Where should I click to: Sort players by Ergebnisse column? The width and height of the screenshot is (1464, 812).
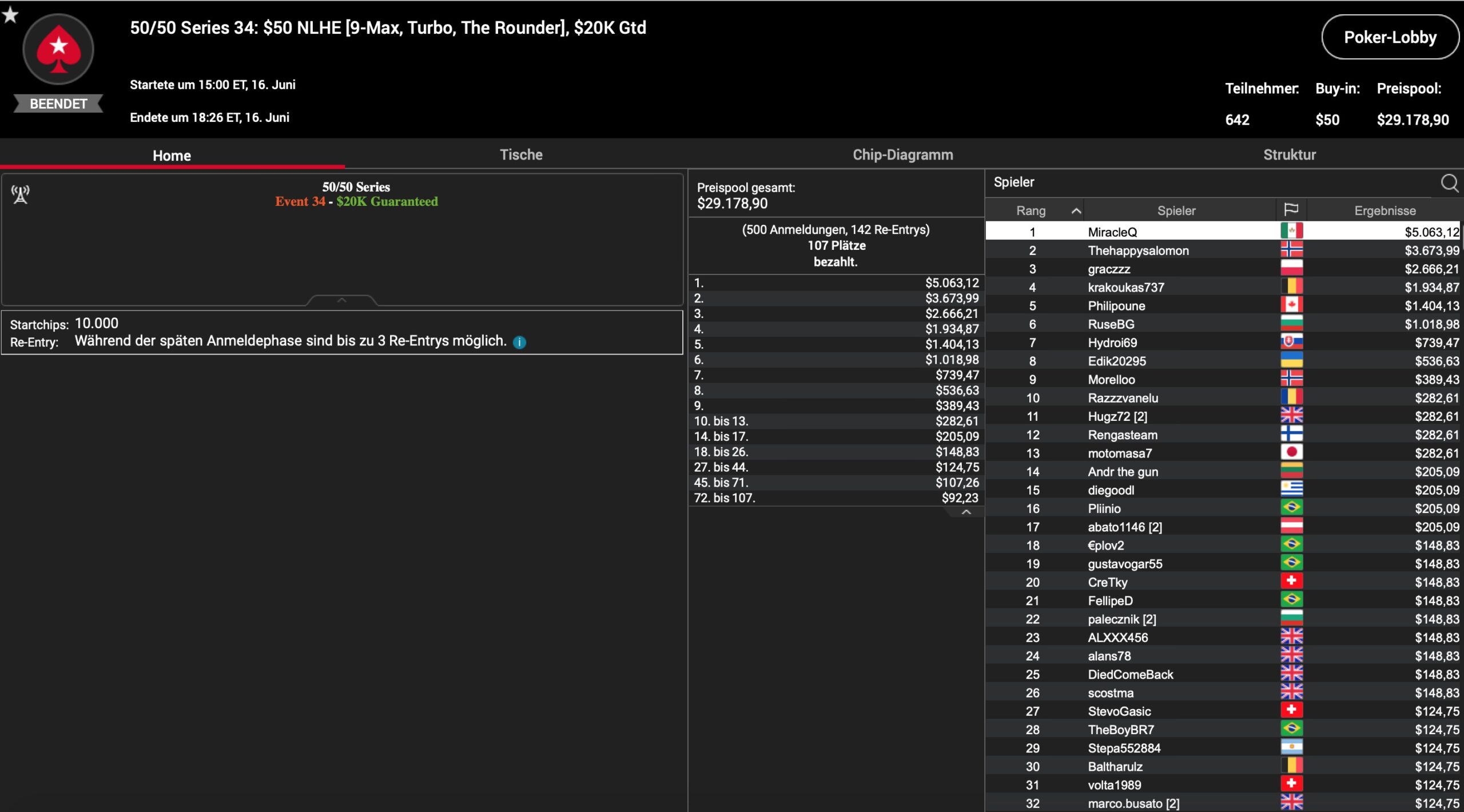[1385, 210]
